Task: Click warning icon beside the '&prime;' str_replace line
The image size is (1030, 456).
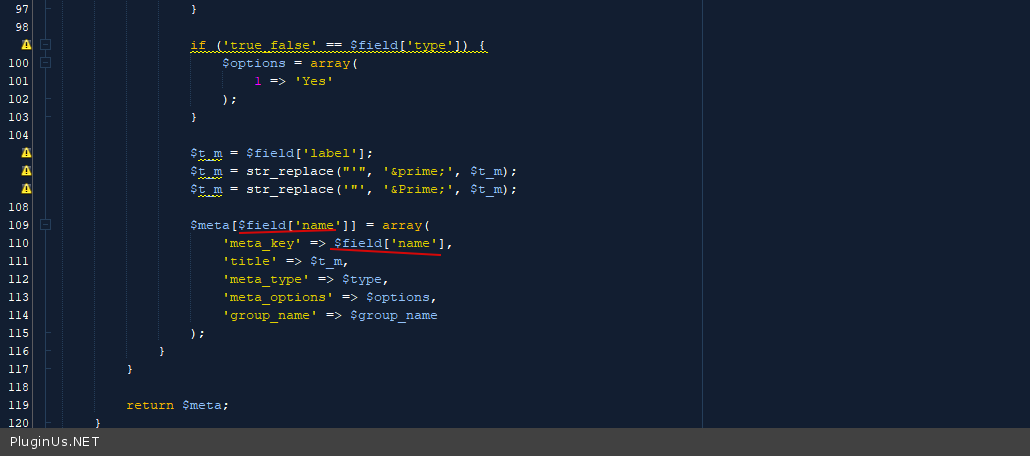Action: pyautogui.click(x=26, y=171)
